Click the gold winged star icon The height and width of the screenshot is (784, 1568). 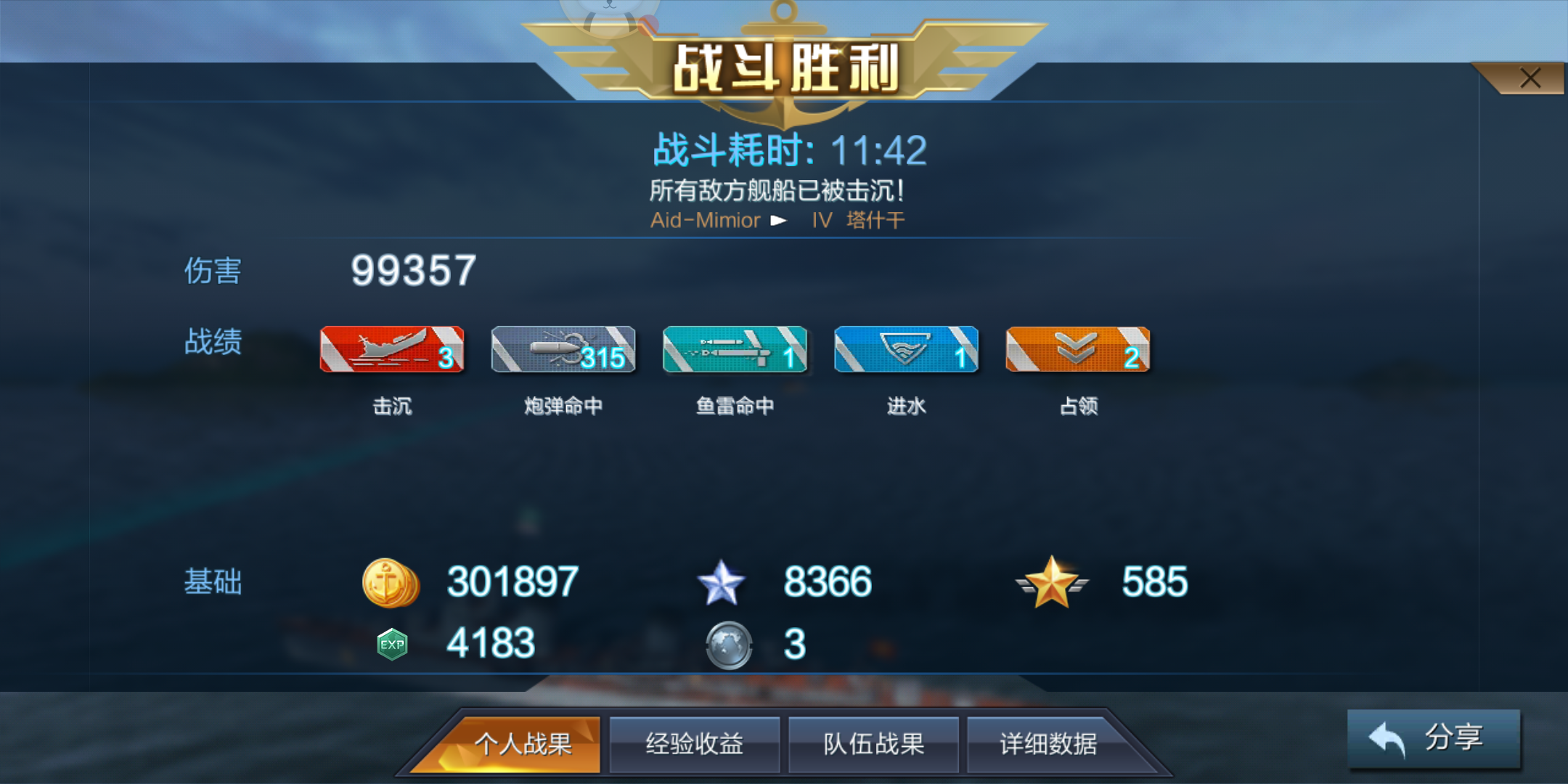(1052, 582)
